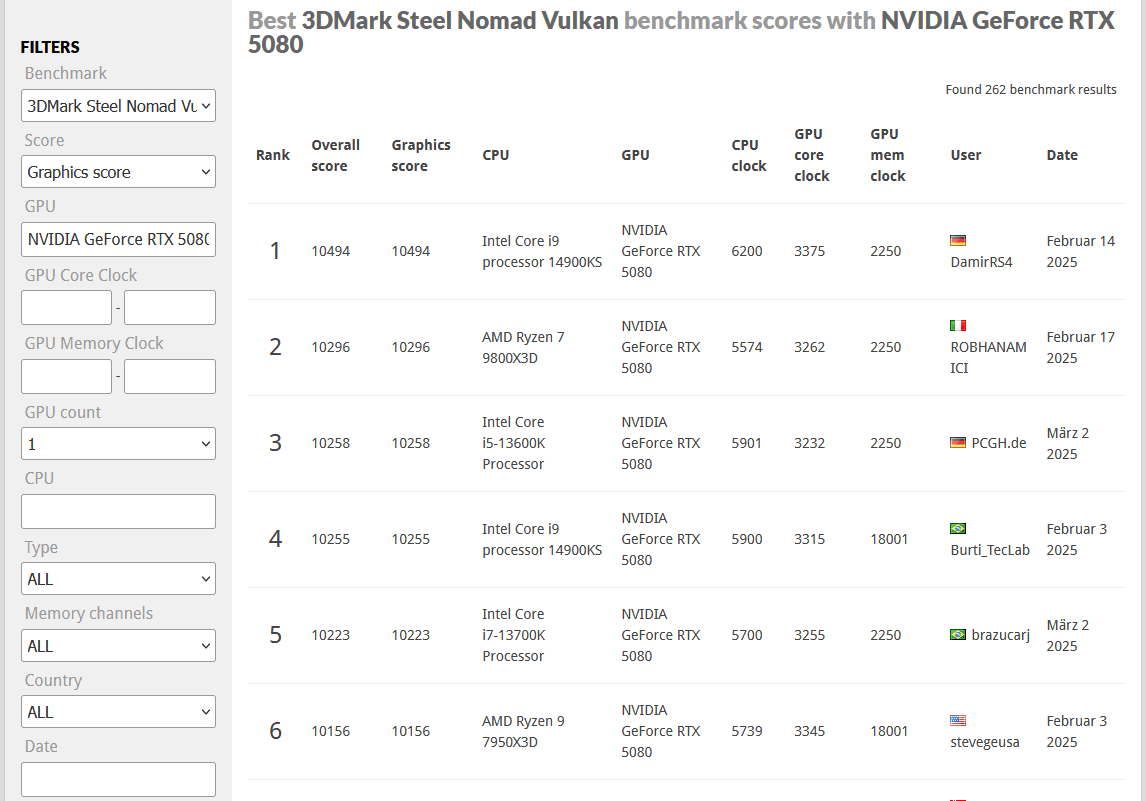The width and height of the screenshot is (1146, 801).
Task: Click the German flag next to PCGH.de
Action: click(958, 442)
